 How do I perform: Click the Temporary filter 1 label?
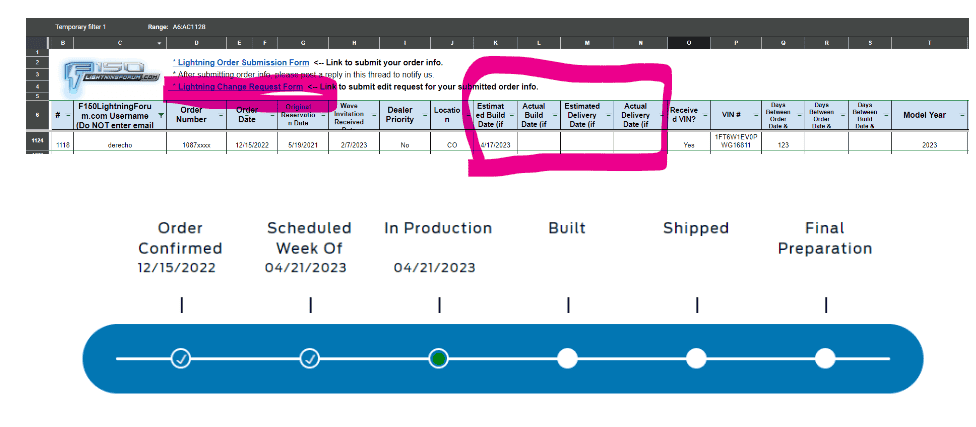80,26
